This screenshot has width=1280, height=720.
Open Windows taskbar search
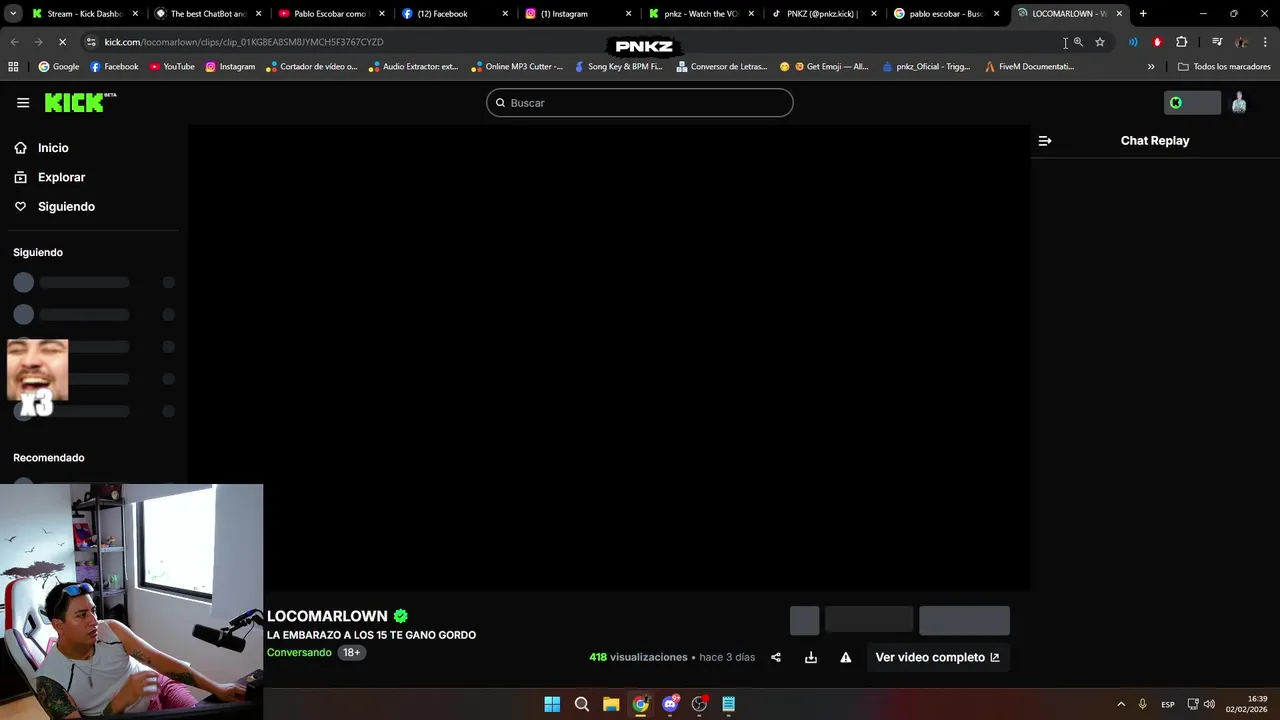tap(582, 704)
